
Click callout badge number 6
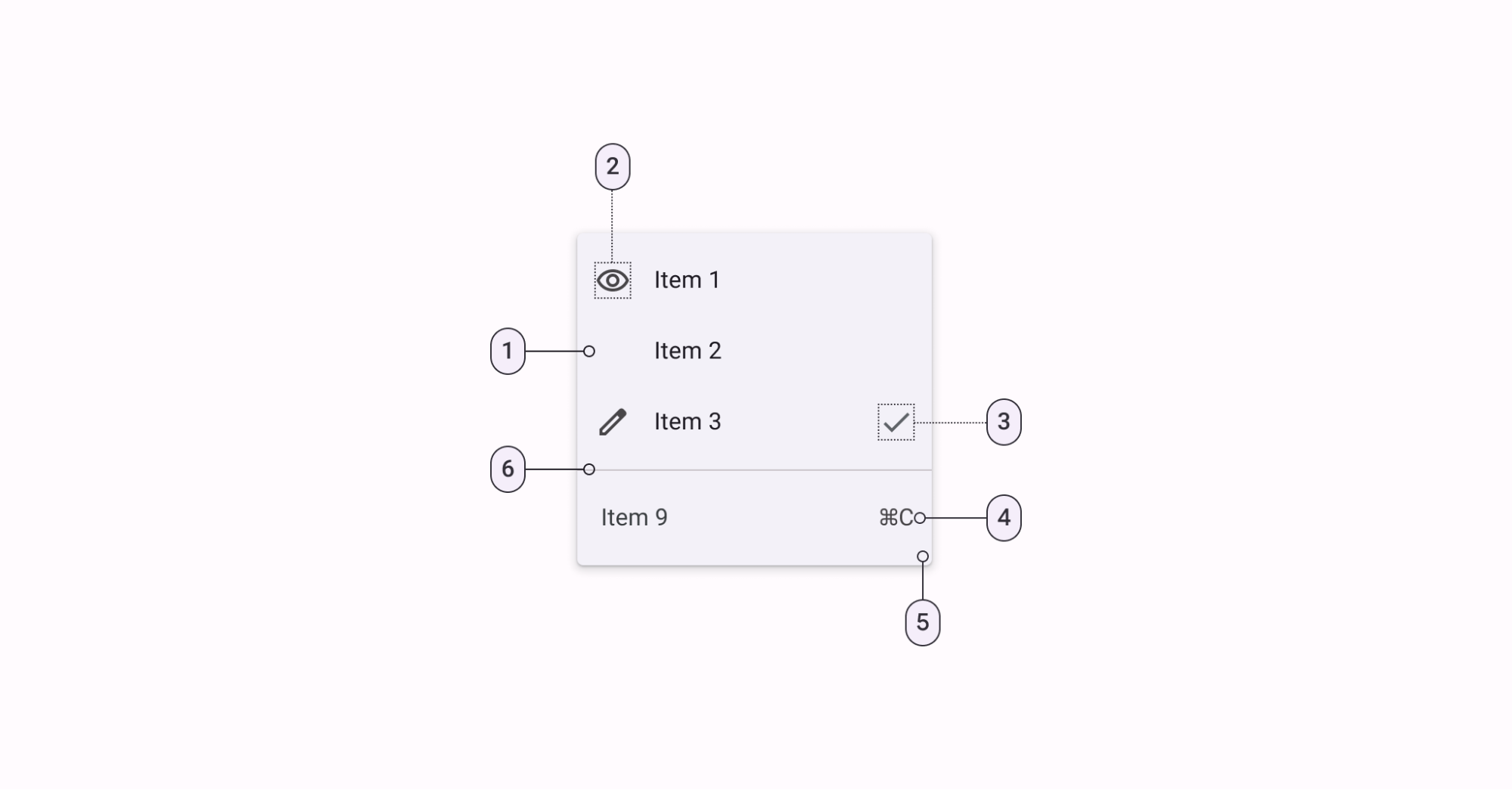click(x=508, y=469)
